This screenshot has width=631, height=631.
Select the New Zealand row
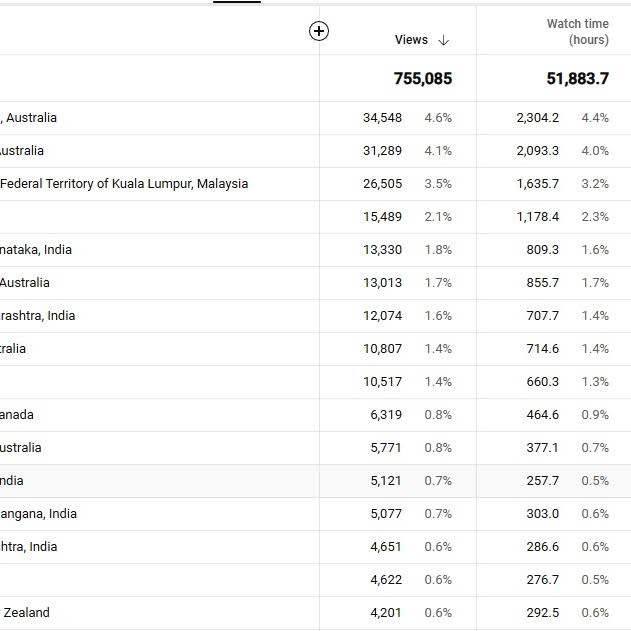(x=316, y=613)
